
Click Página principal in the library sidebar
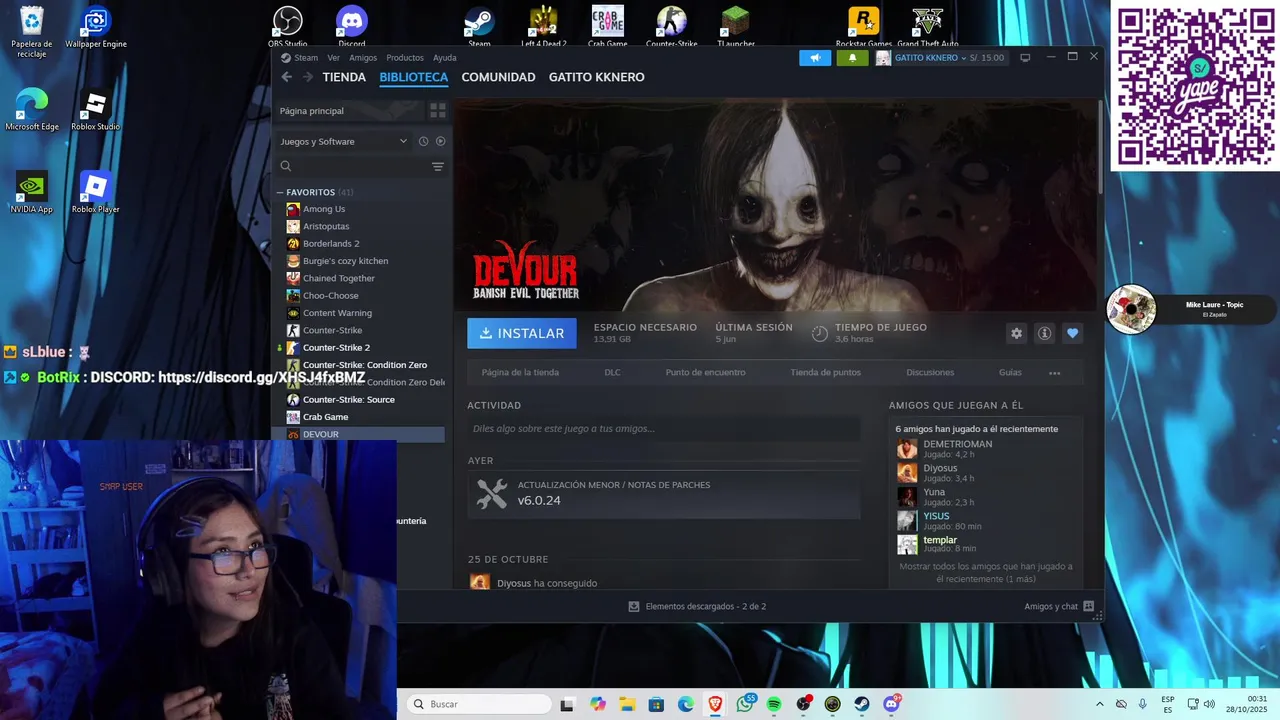click(x=348, y=110)
